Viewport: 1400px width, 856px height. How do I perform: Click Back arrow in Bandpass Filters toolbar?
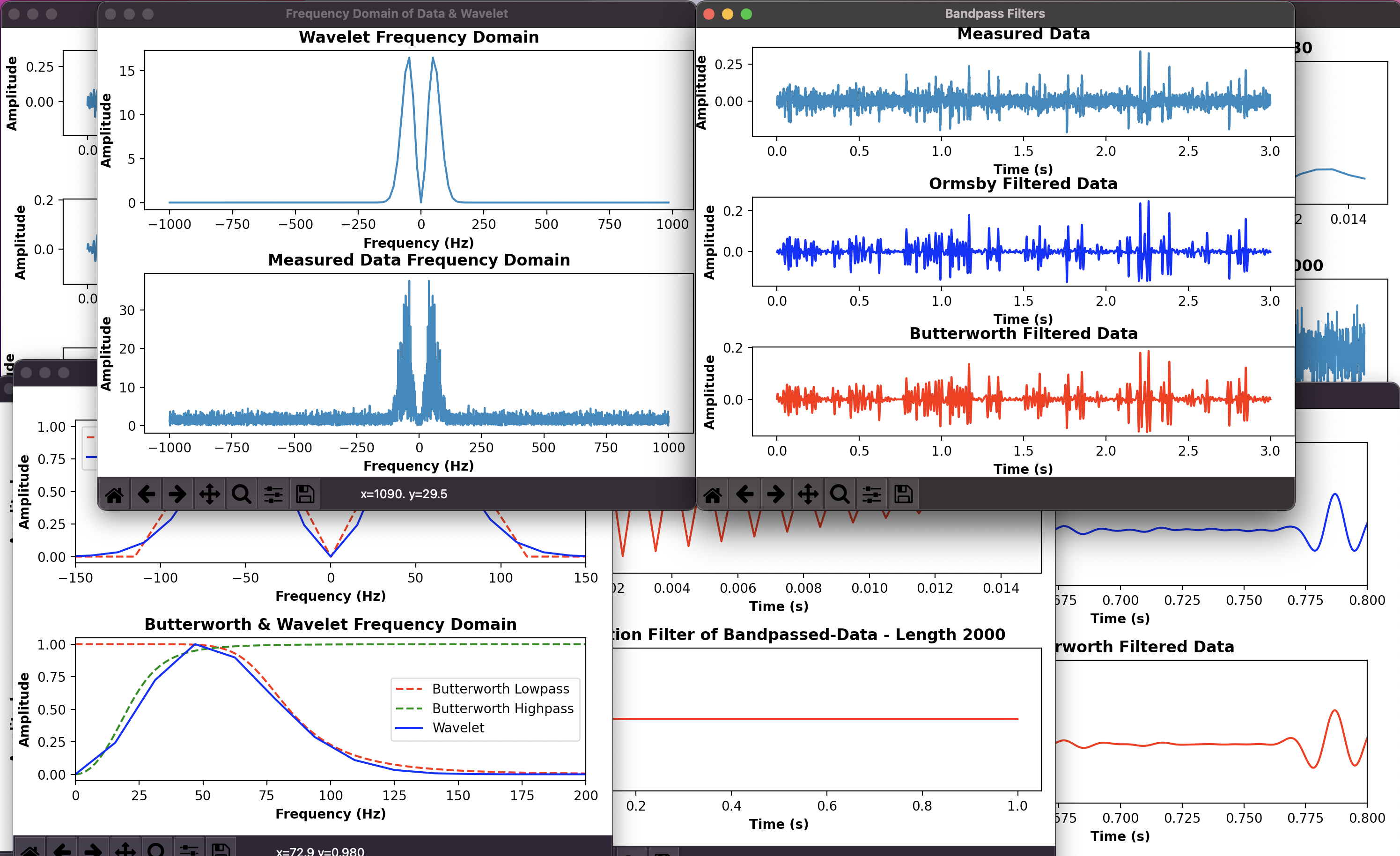pyautogui.click(x=744, y=494)
